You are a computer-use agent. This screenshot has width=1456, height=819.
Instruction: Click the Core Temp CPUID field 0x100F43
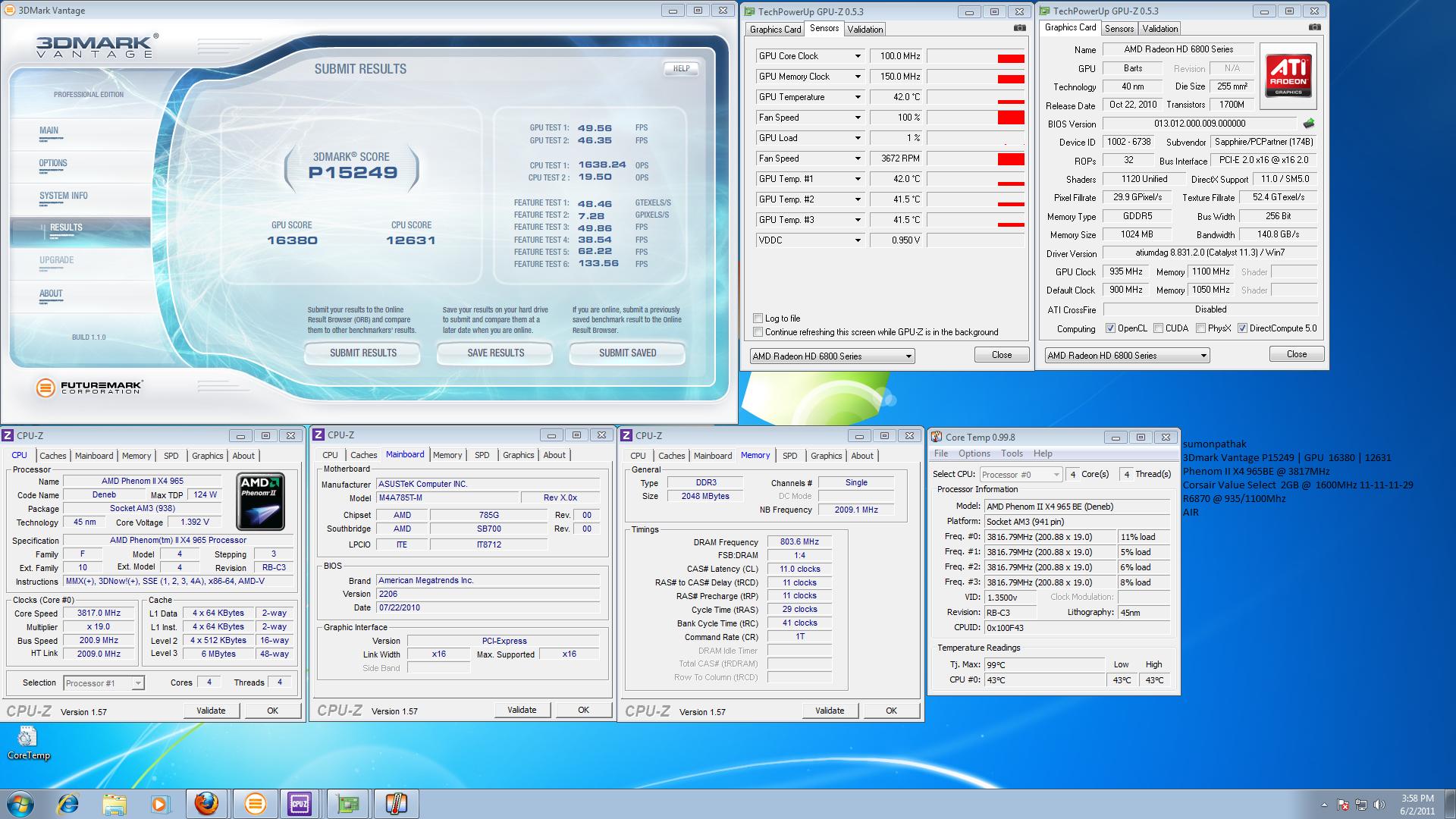click(1077, 628)
